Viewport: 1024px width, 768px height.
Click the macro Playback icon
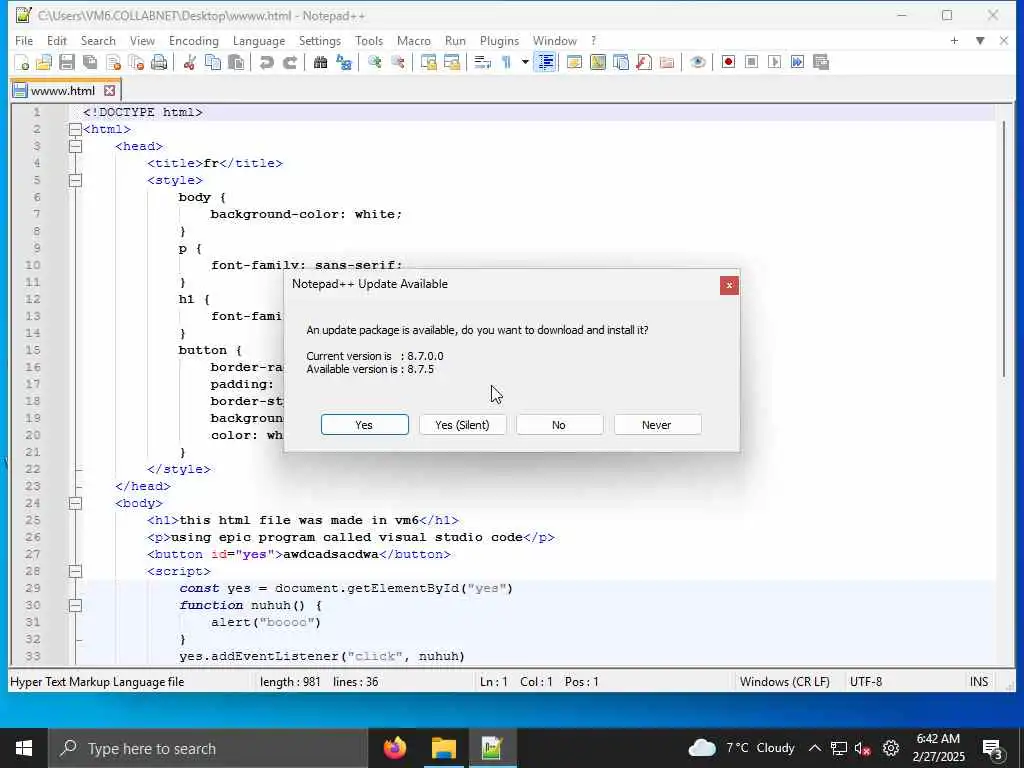point(775,63)
